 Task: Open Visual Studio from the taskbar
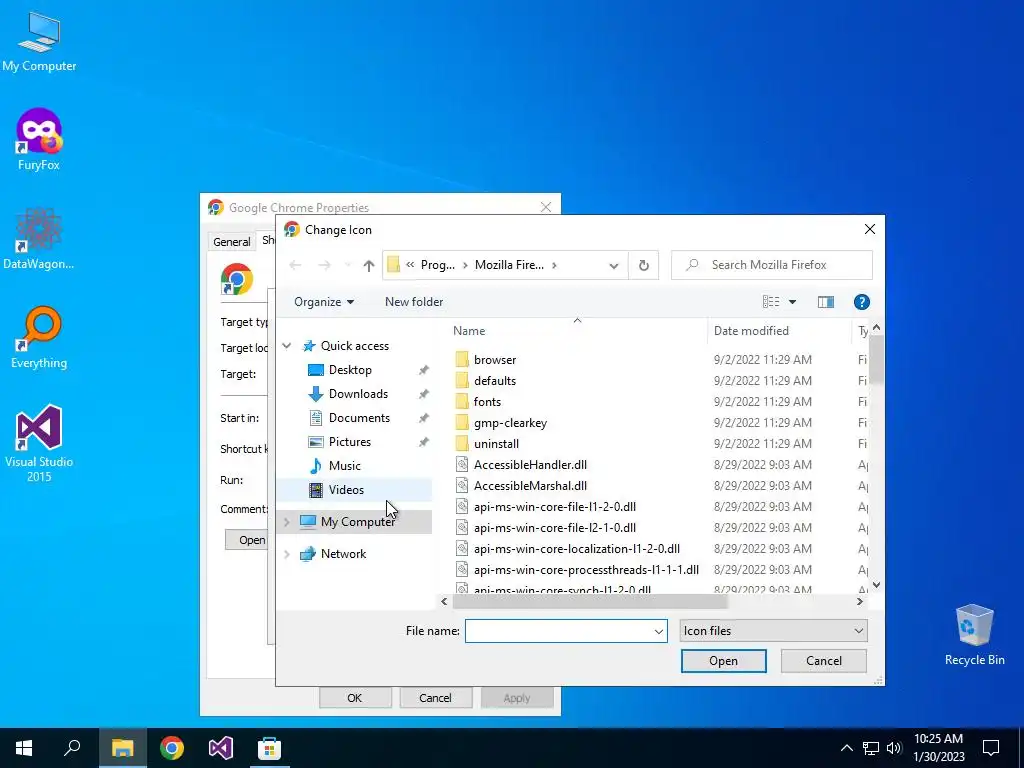pos(221,748)
